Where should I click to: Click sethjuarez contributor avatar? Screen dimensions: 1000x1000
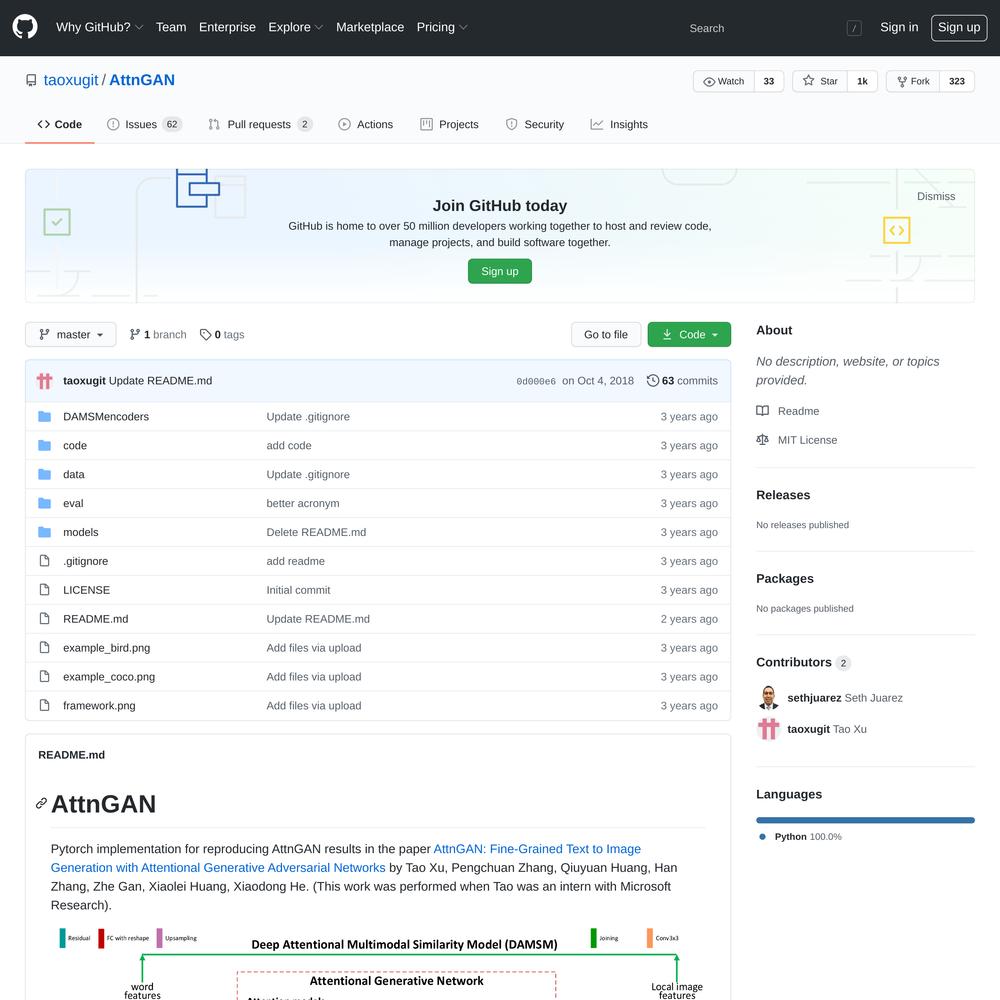768,698
